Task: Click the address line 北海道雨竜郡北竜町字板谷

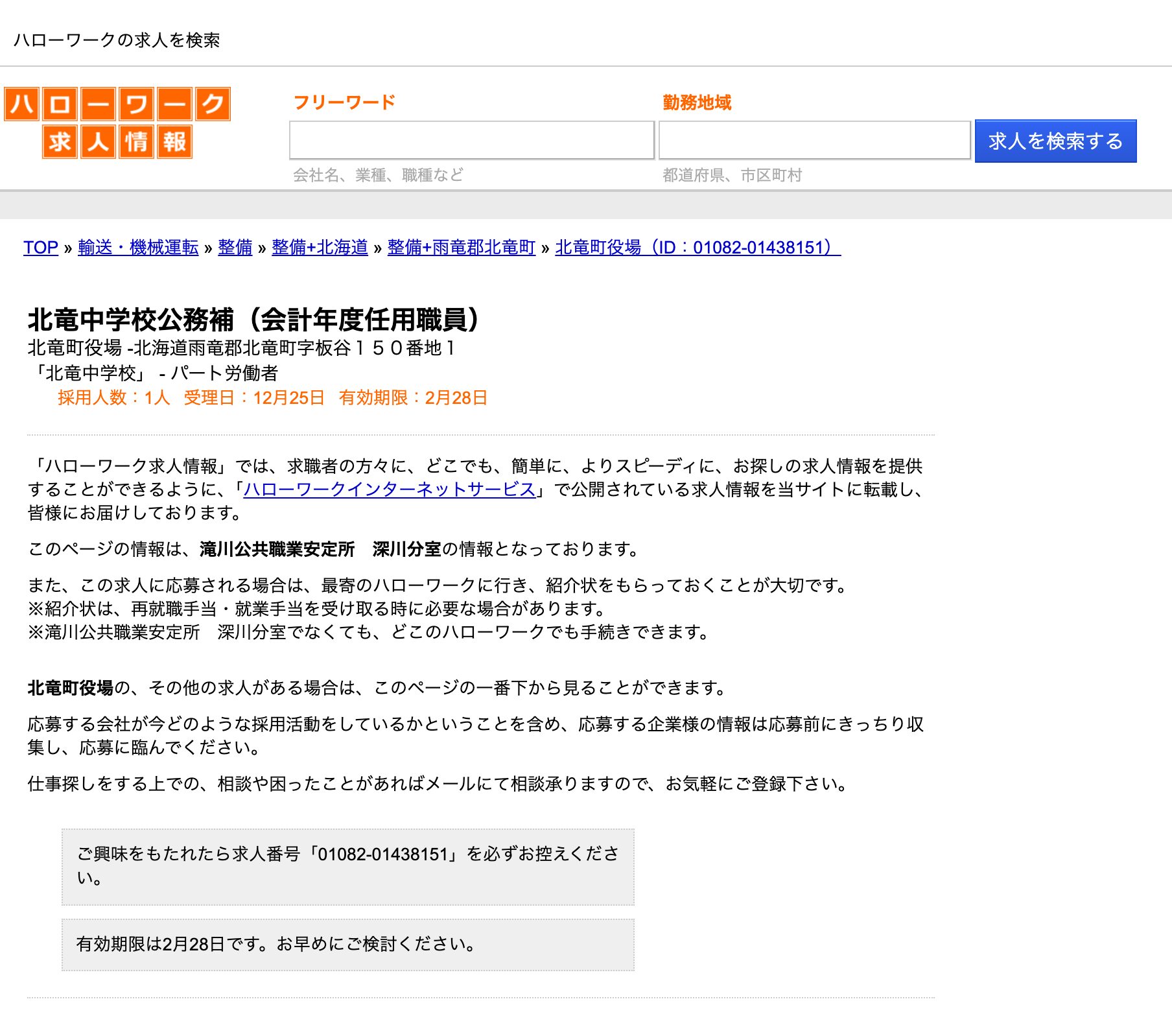Action: tap(241, 348)
